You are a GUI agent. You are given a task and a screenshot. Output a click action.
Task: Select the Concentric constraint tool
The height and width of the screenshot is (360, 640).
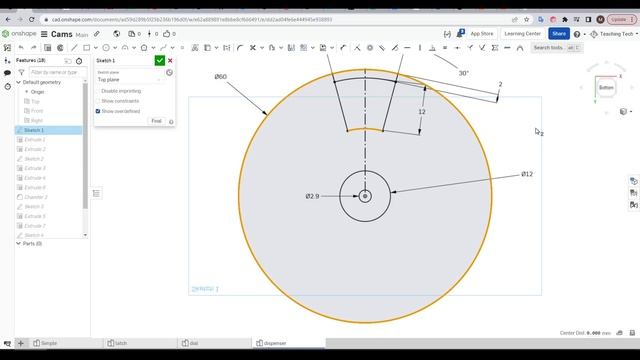coord(370,48)
